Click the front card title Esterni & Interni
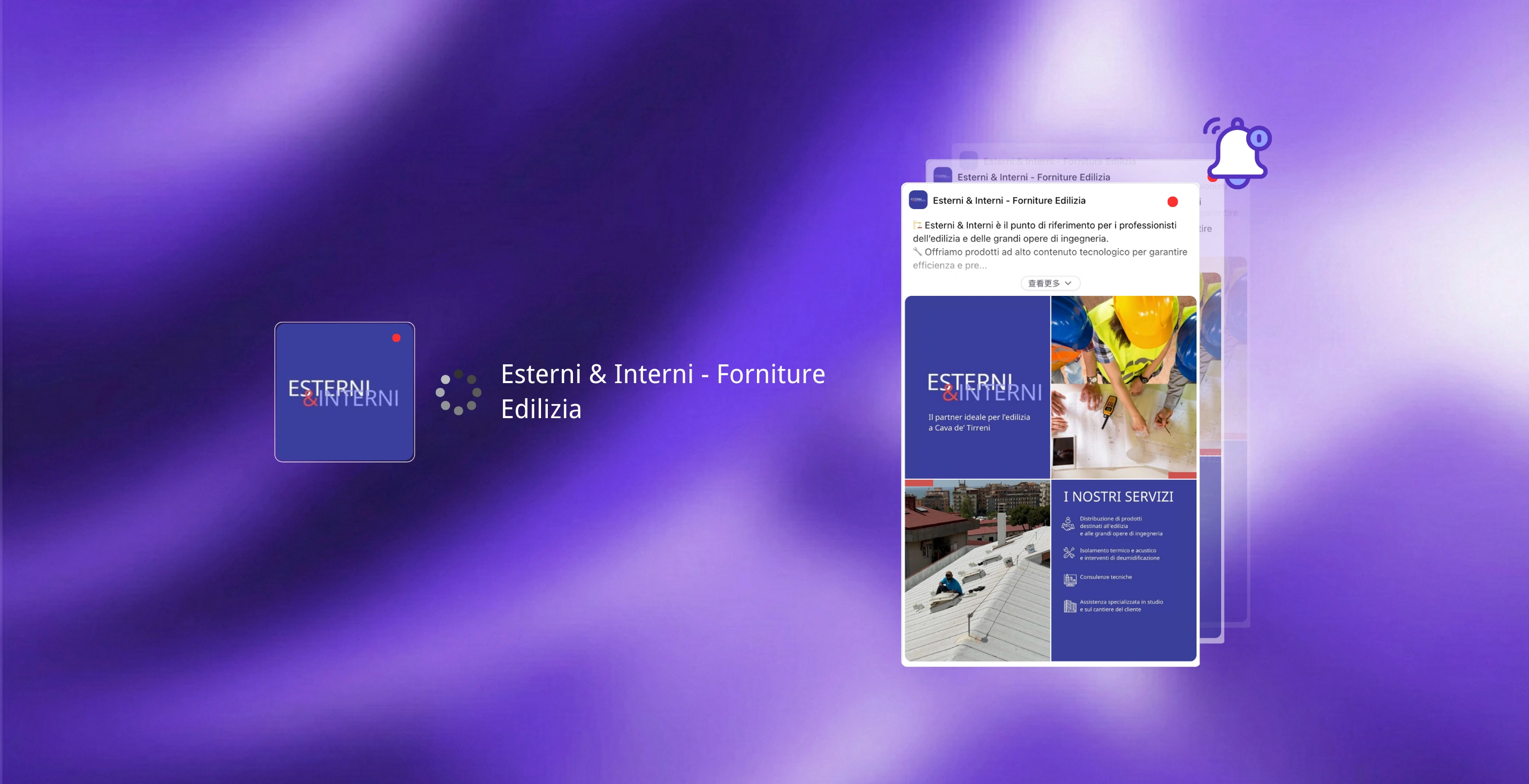 coord(1008,201)
